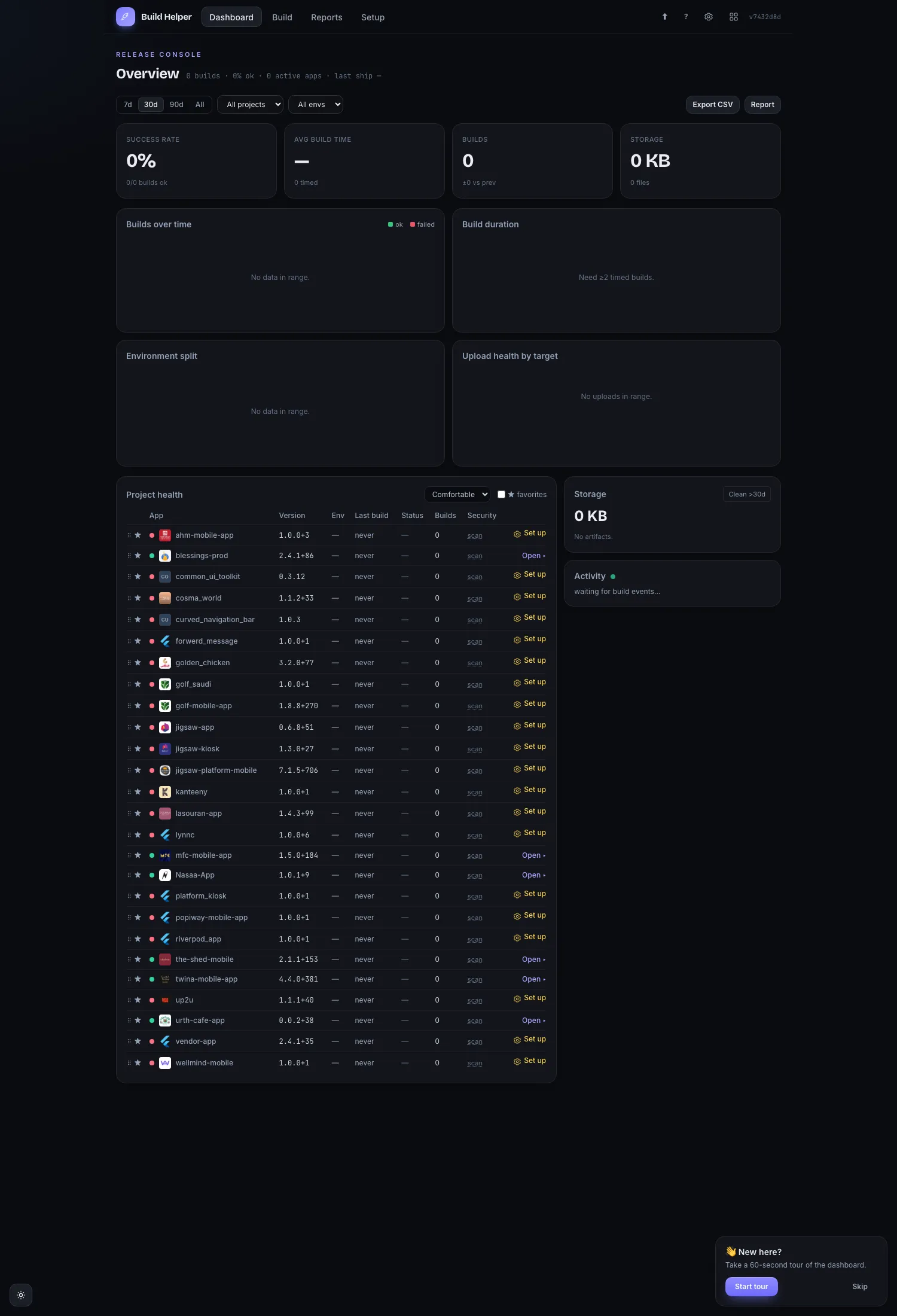
Task: Open the Setup tab
Action: click(x=373, y=17)
